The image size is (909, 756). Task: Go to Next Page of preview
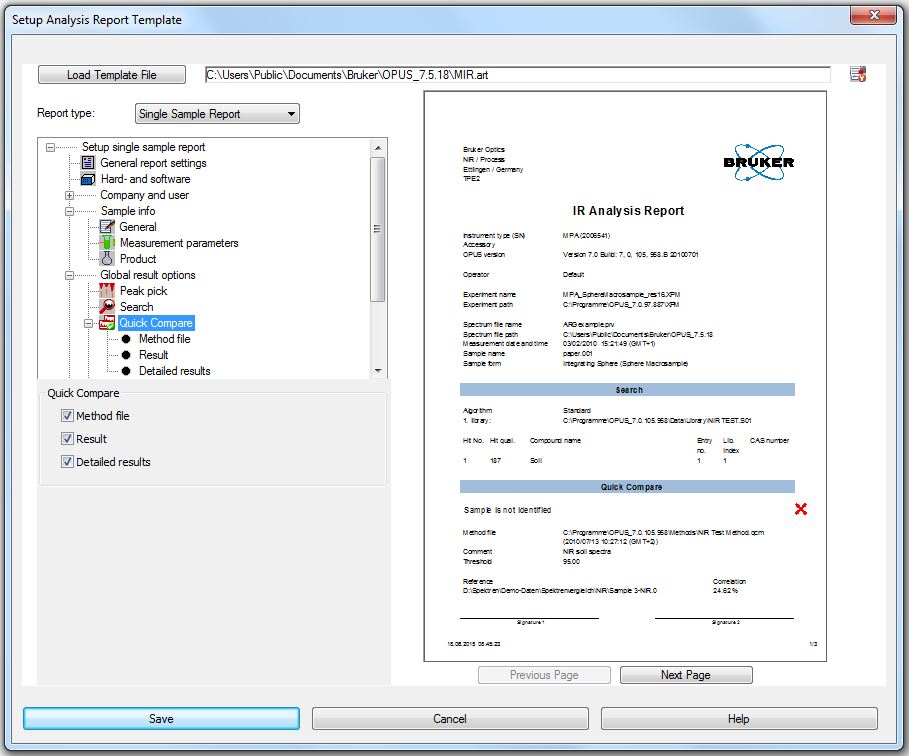tap(686, 675)
